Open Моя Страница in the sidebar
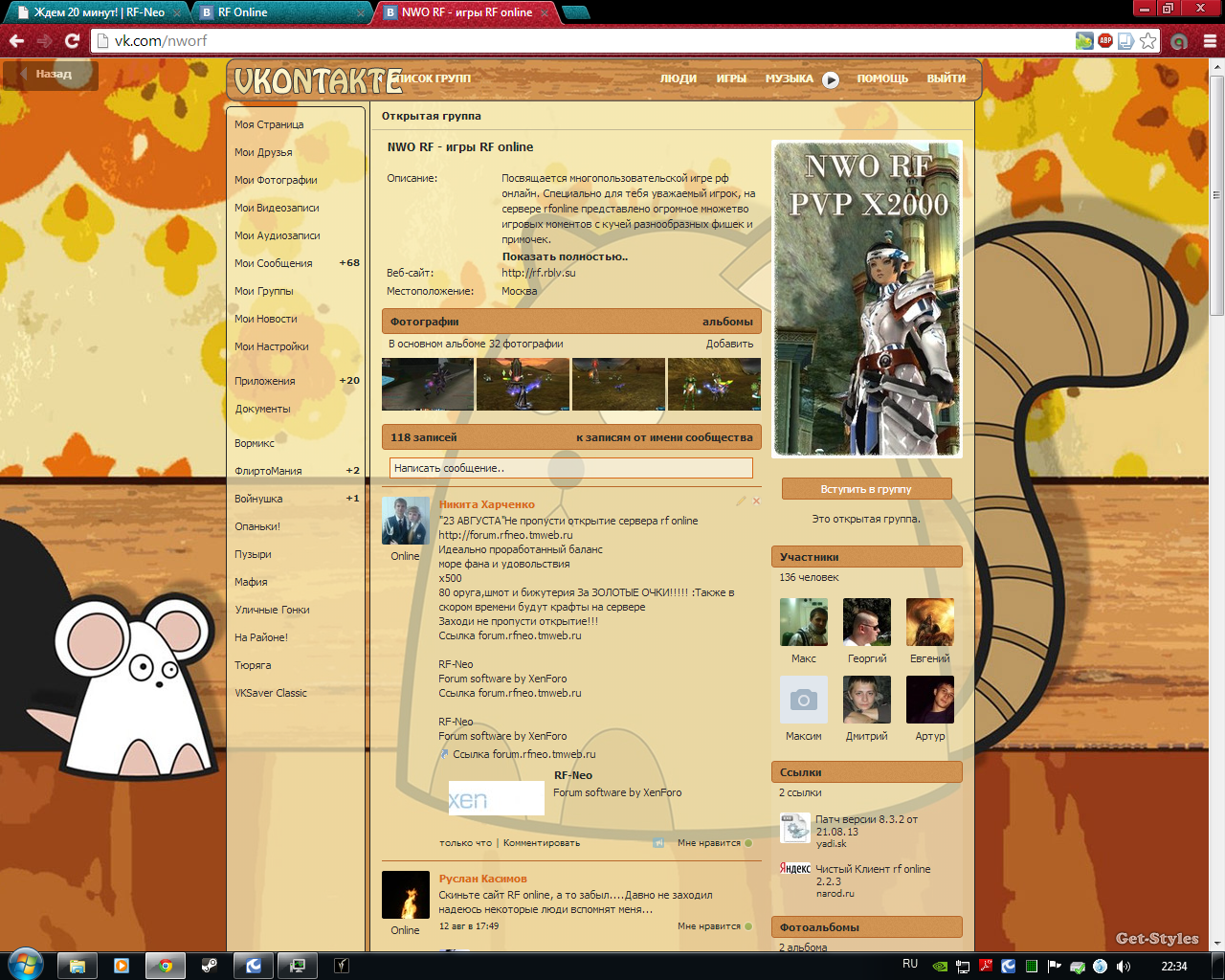The height and width of the screenshot is (980, 1225). click(x=269, y=124)
